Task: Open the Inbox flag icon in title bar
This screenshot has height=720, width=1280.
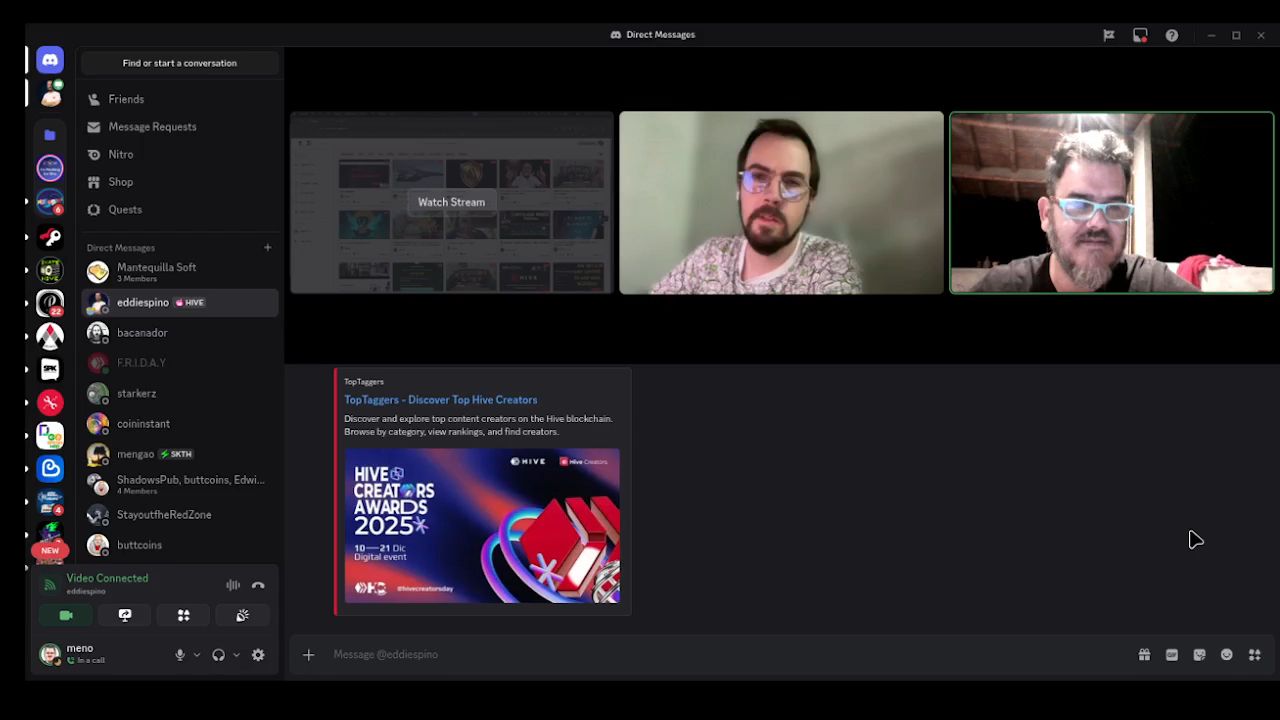Action: point(1108,35)
